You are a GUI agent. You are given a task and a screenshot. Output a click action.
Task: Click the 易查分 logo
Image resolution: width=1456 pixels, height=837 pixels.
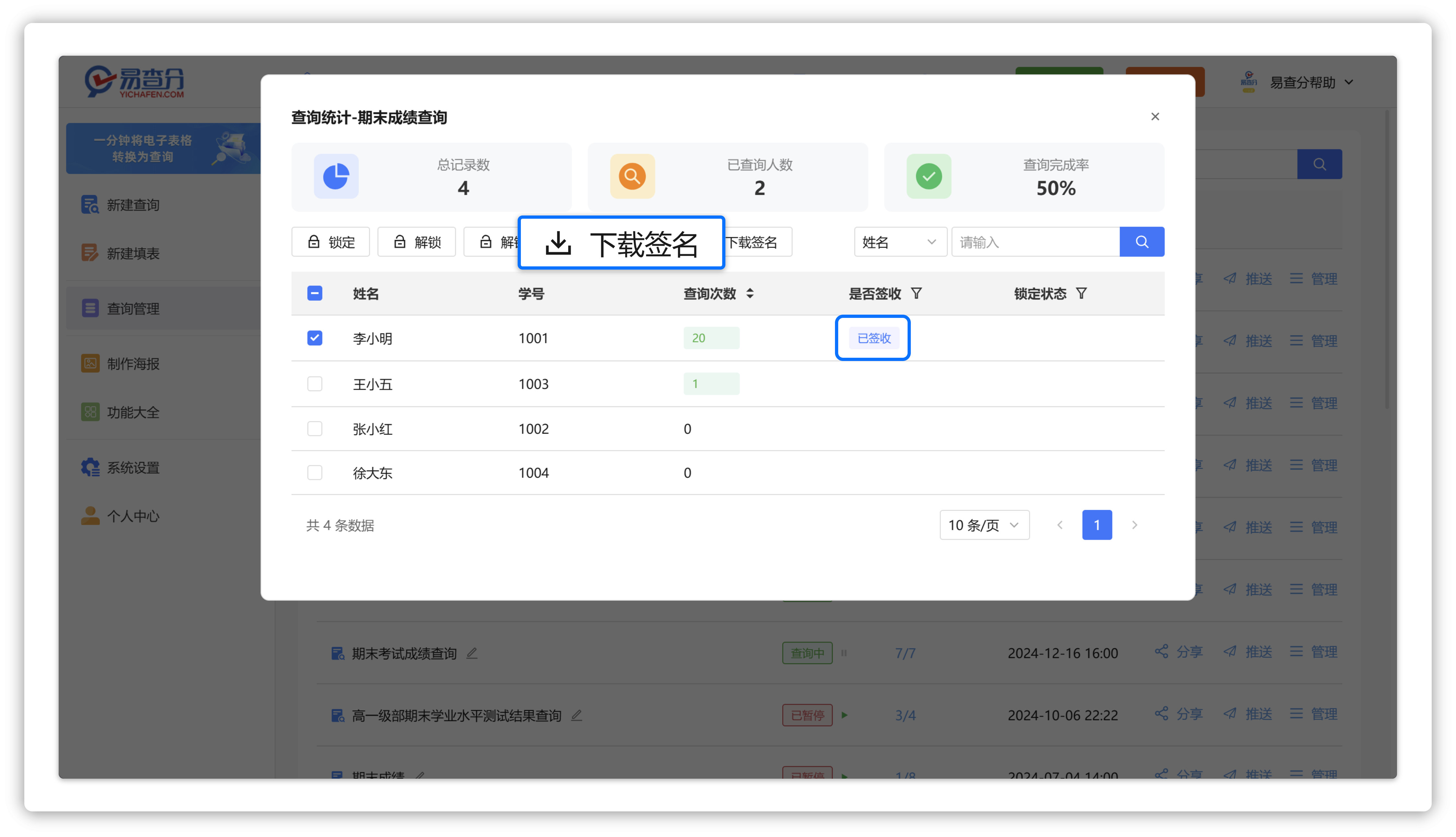point(135,82)
